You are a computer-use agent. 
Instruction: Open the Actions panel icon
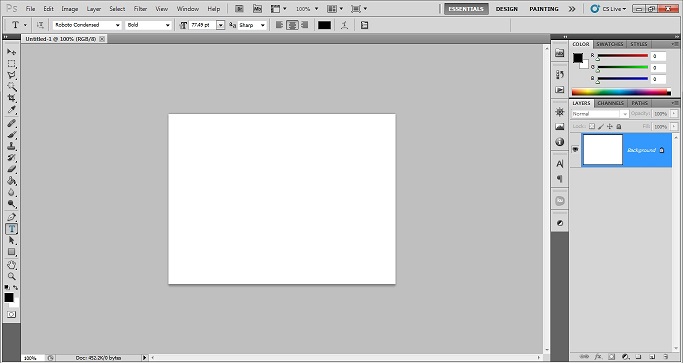(x=560, y=90)
